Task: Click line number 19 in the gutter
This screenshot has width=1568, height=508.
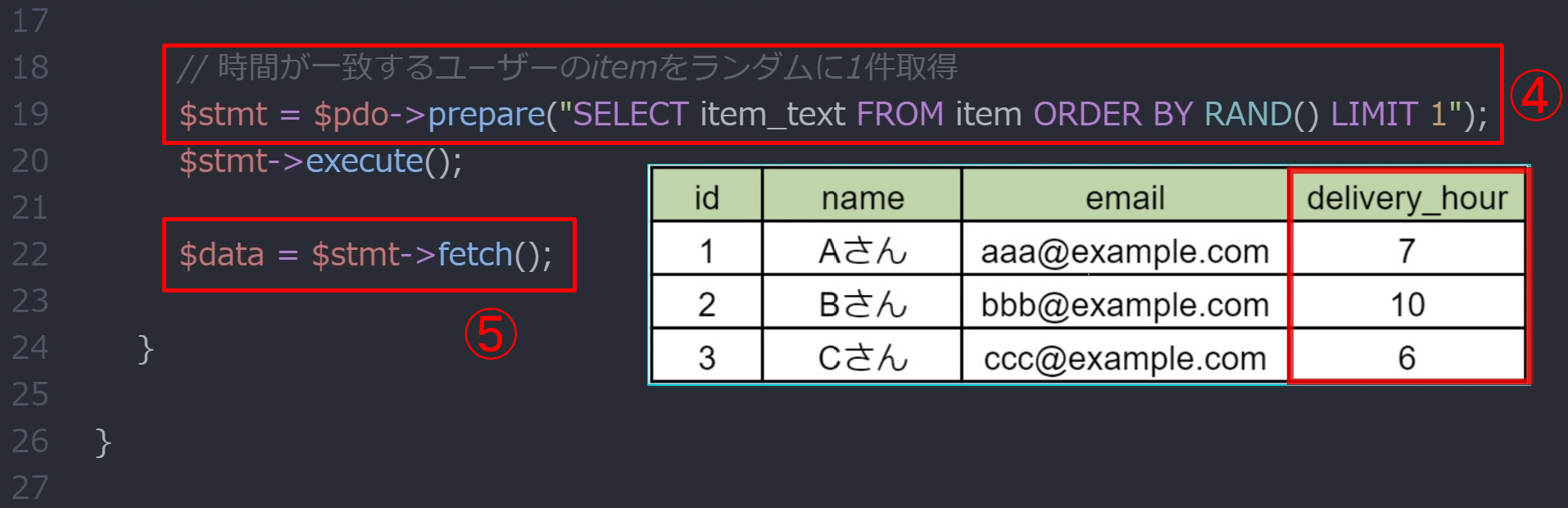Action: tap(30, 114)
